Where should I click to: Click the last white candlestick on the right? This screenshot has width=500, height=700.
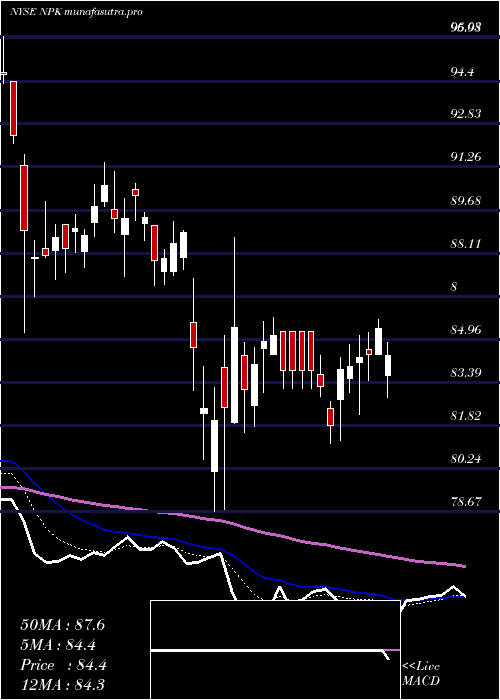[388, 366]
